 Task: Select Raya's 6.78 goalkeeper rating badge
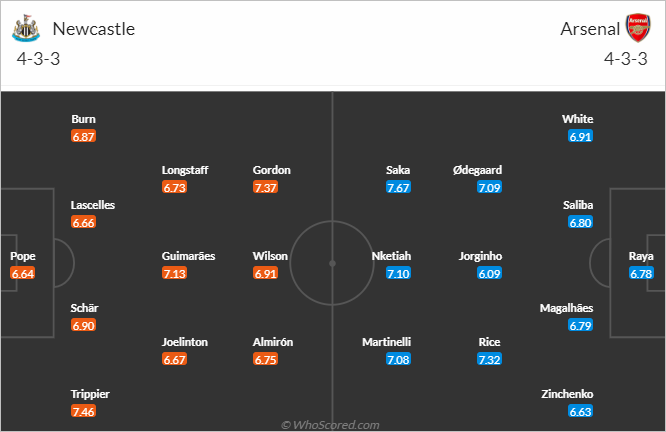pos(641,274)
